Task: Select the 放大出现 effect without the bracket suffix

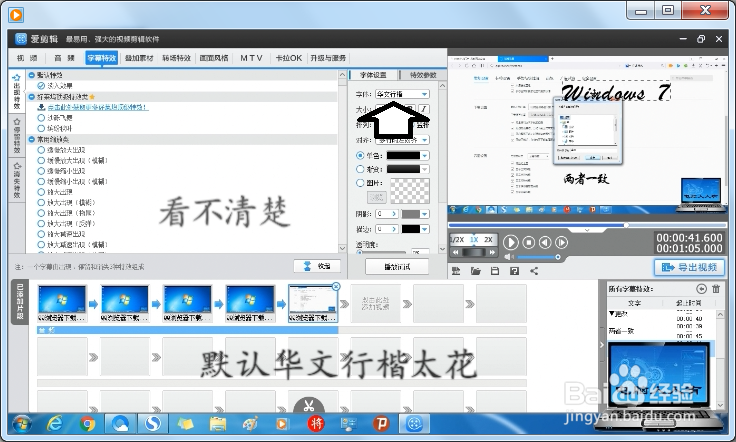Action: click(41, 192)
